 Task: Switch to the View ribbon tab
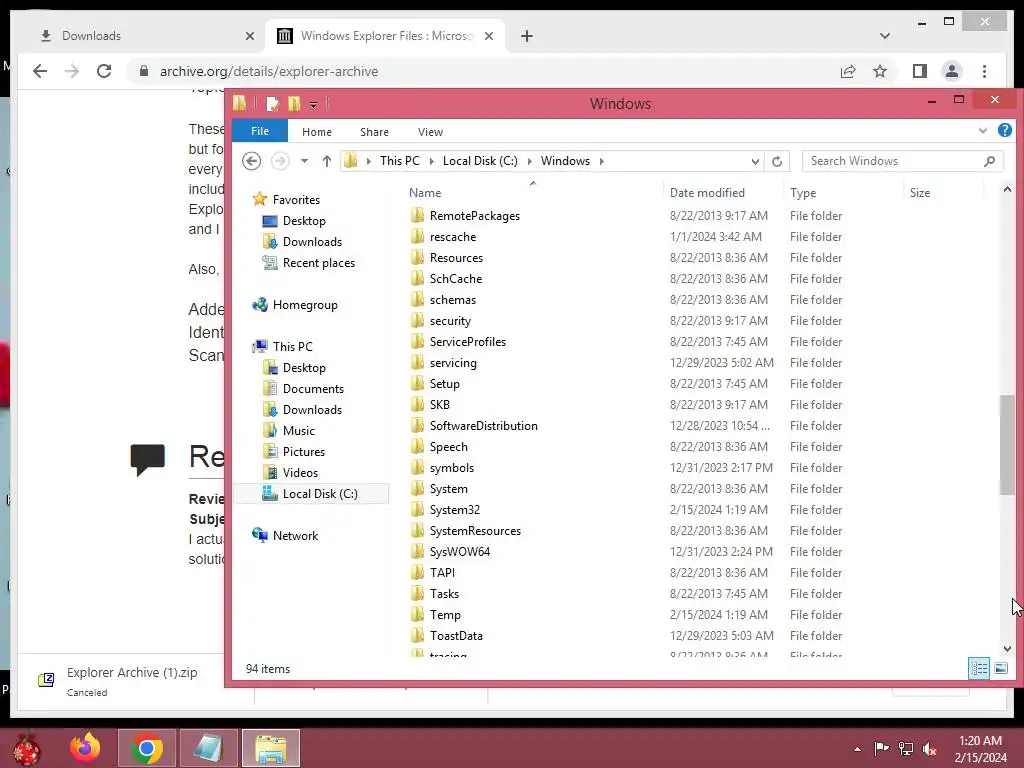pos(430,132)
